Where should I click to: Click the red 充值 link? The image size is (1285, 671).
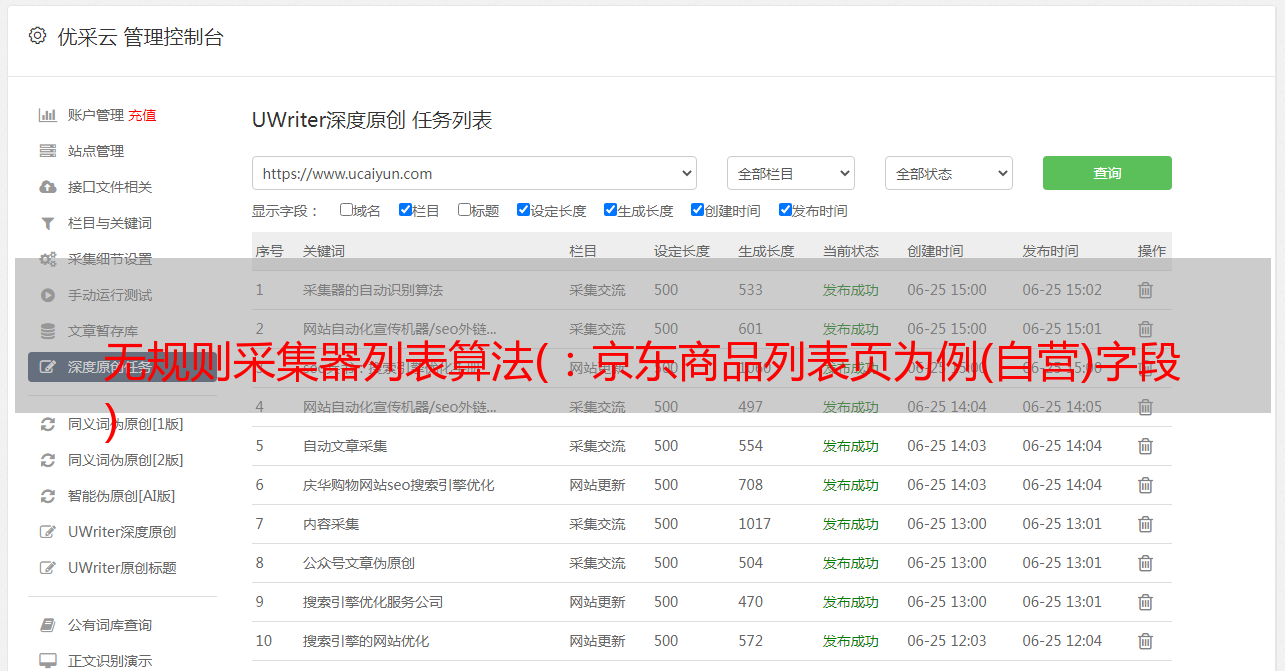point(142,115)
